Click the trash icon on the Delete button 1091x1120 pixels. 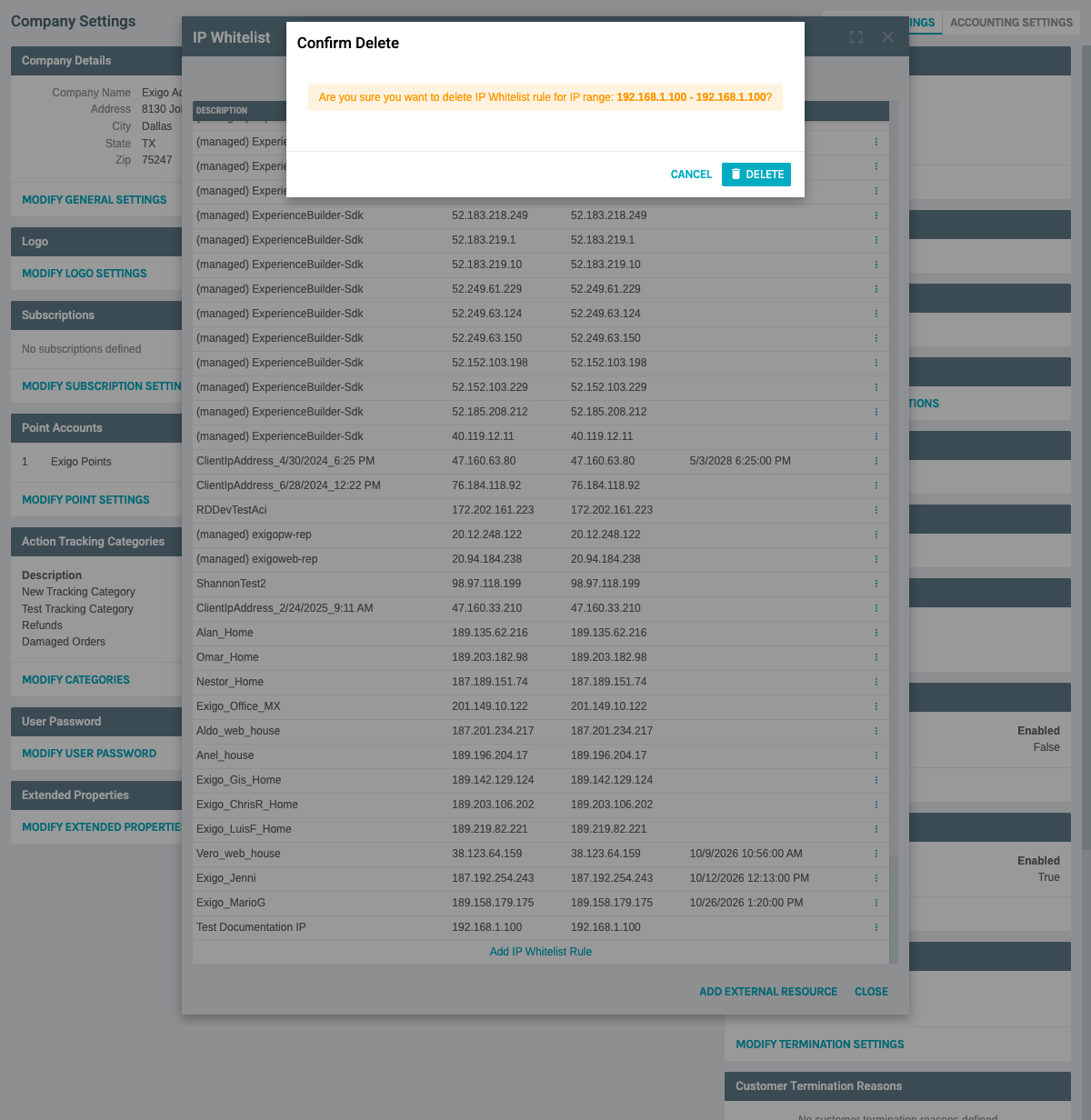[x=738, y=175]
